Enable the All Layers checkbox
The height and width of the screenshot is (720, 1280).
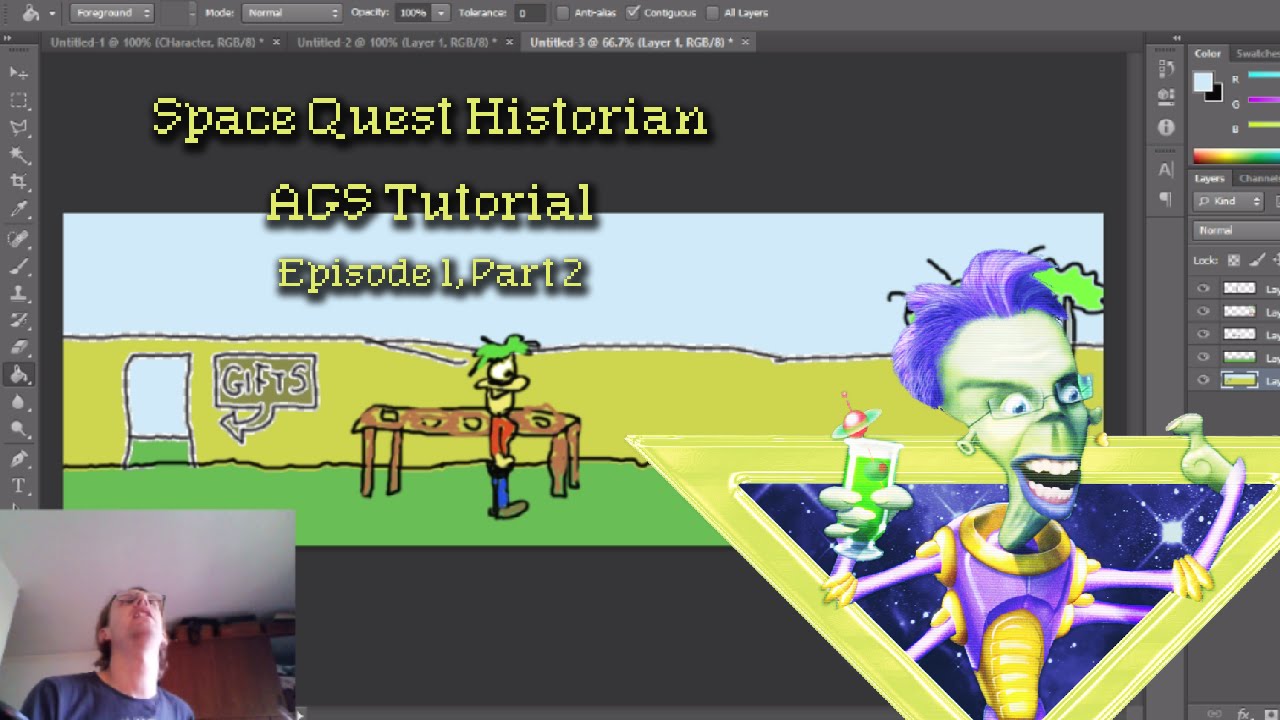[712, 13]
